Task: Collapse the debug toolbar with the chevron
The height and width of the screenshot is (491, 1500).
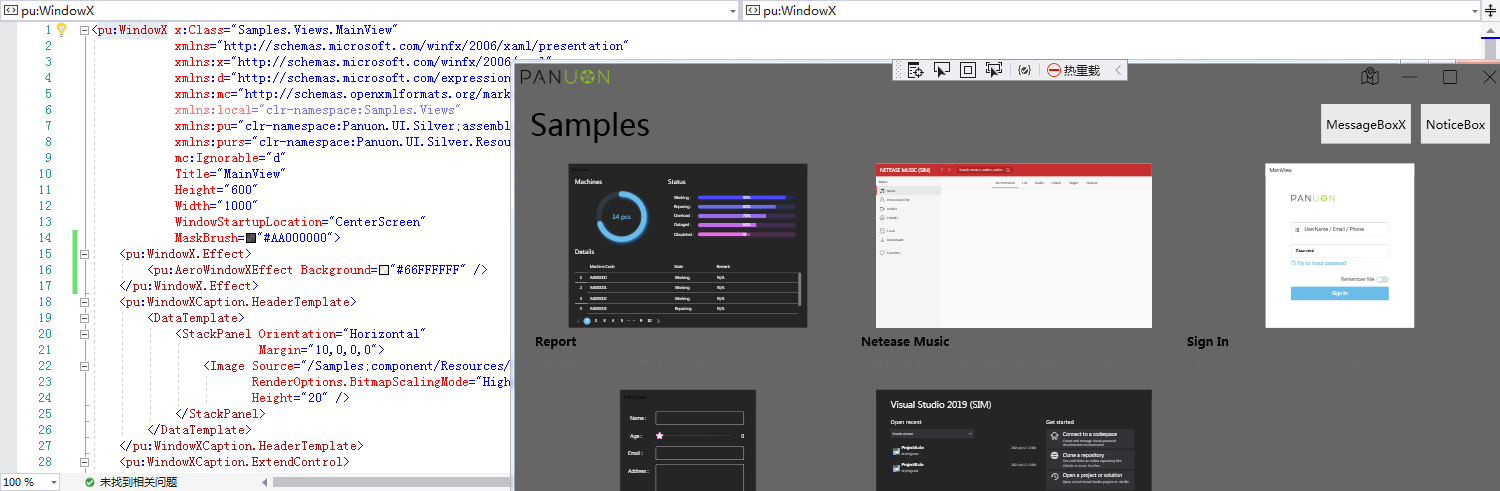Action: point(1118,70)
